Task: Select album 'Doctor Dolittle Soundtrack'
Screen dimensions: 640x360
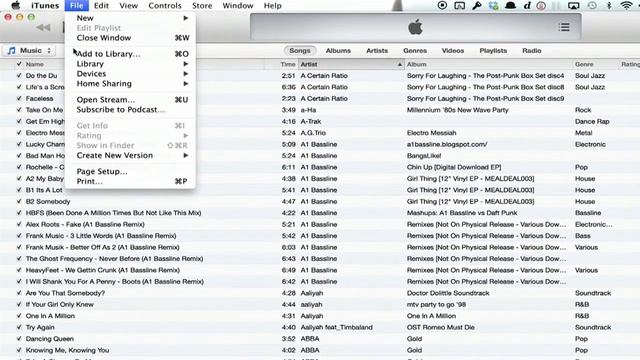Action: click(x=448, y=293)
